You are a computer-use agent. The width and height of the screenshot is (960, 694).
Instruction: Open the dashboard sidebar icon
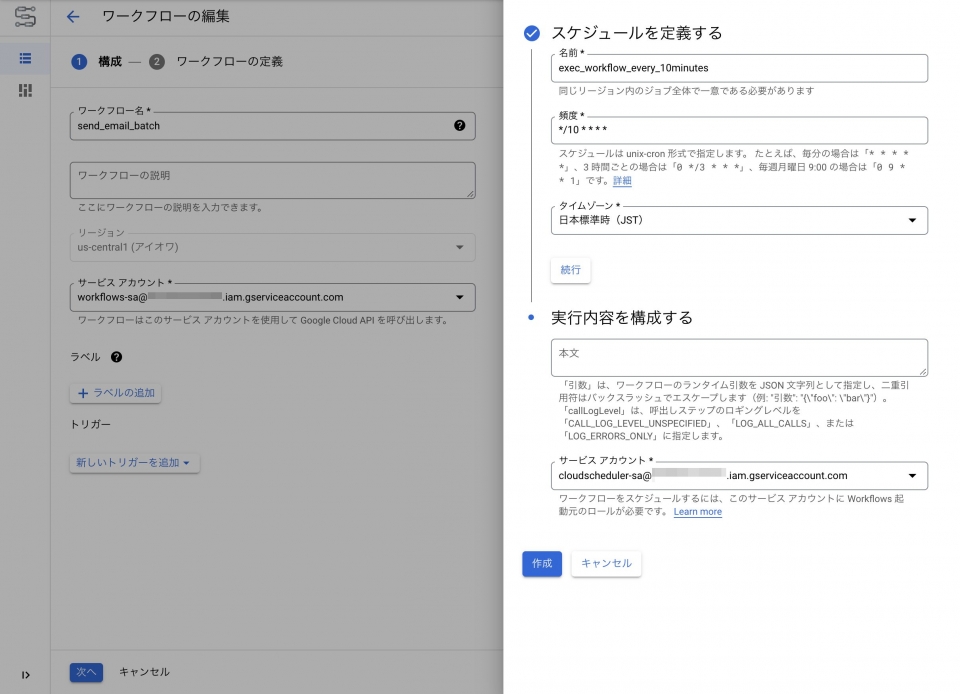(x=25, y=91)
